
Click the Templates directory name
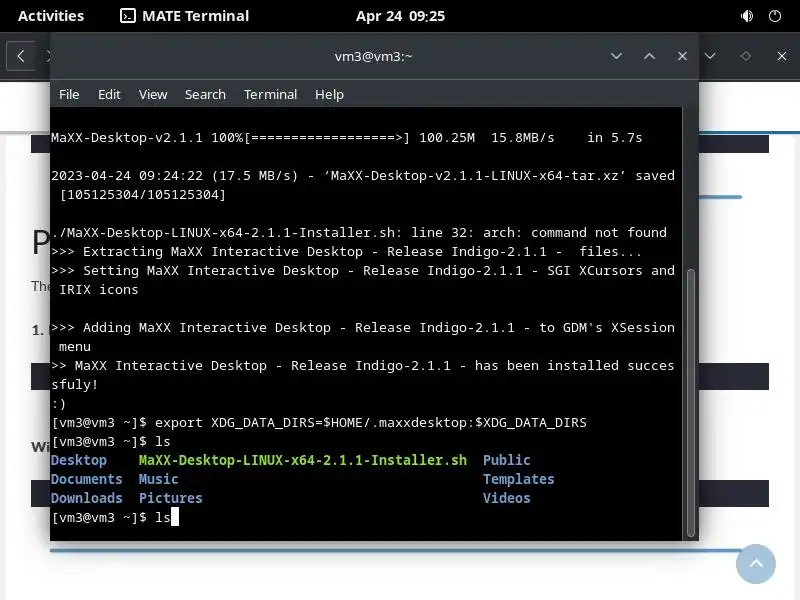[518, 479]
